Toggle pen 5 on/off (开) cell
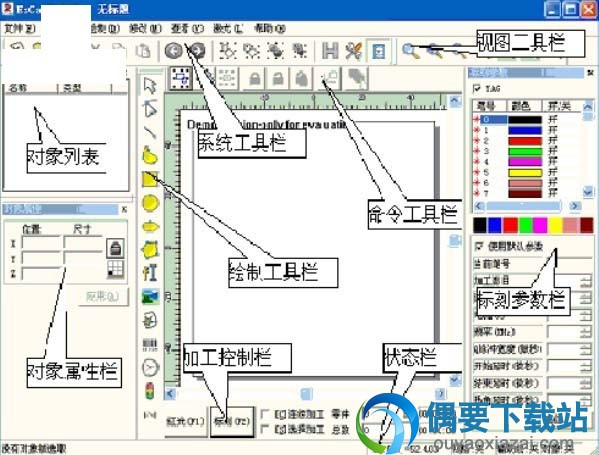Image resolution: width=599 pixels, height=455 pixels. click(553, 172)
